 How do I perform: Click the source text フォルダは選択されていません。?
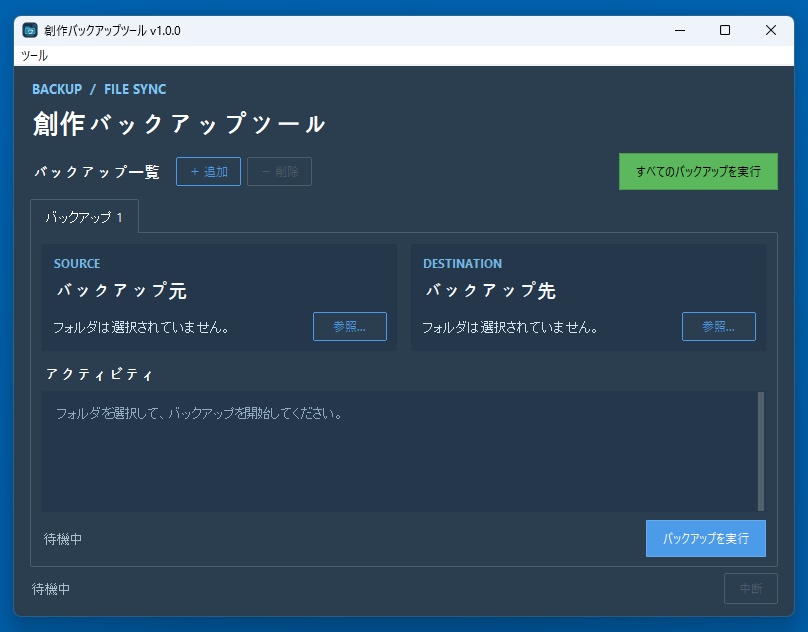pos(141,327)
